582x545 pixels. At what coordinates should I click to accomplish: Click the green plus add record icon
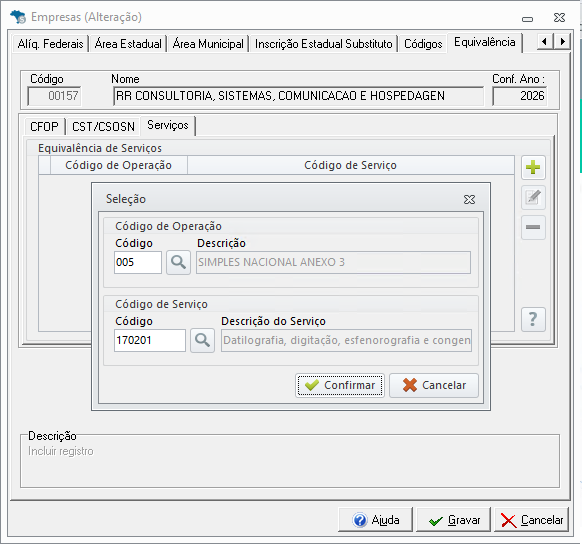[x=533, y=167]
